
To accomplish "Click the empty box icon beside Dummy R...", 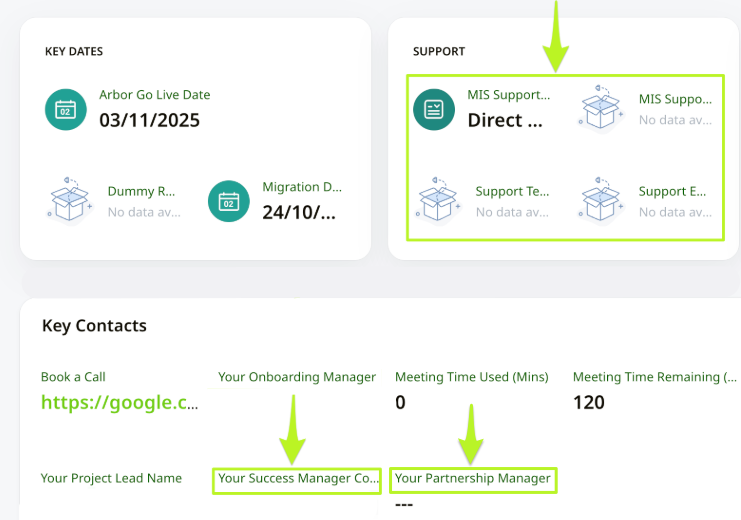I will pyautogui.click(x=70, y=201).
